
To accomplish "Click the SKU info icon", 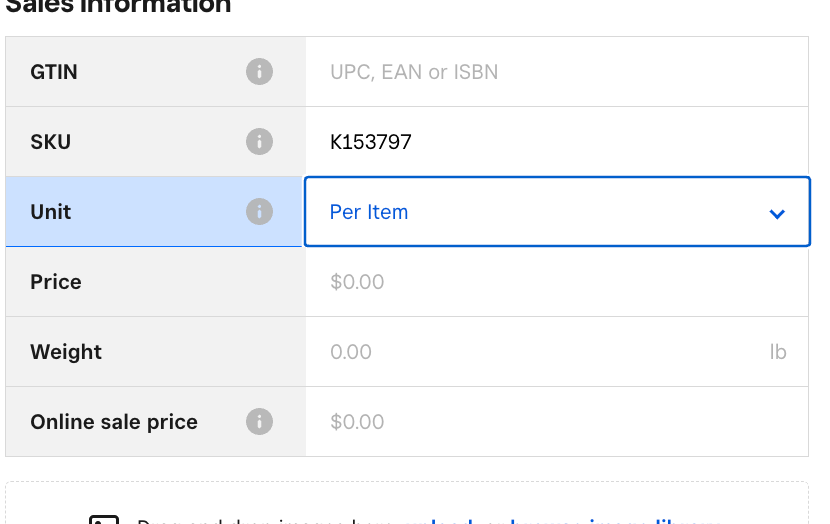I will click(x=259, y=142).
